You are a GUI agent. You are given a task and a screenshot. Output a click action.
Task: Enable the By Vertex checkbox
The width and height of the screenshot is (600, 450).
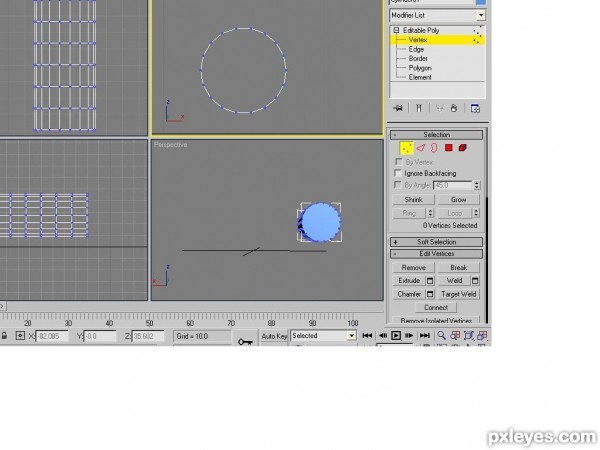click(399, 162)
